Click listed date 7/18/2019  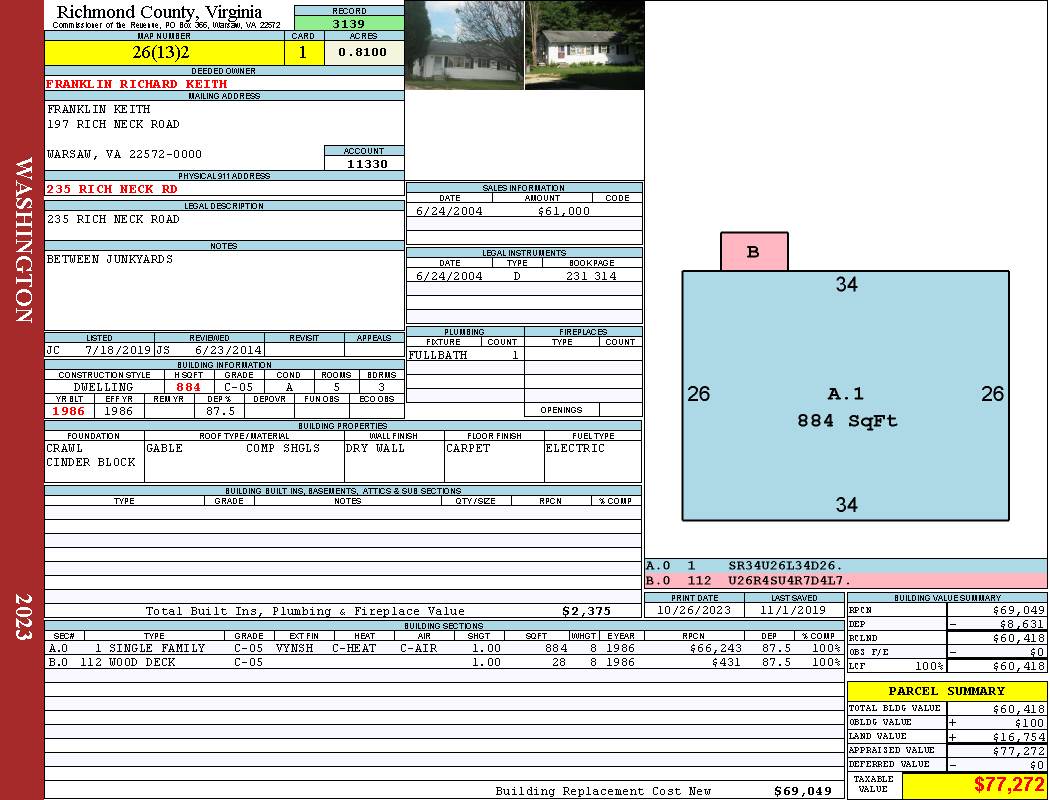tap(118, 350)
